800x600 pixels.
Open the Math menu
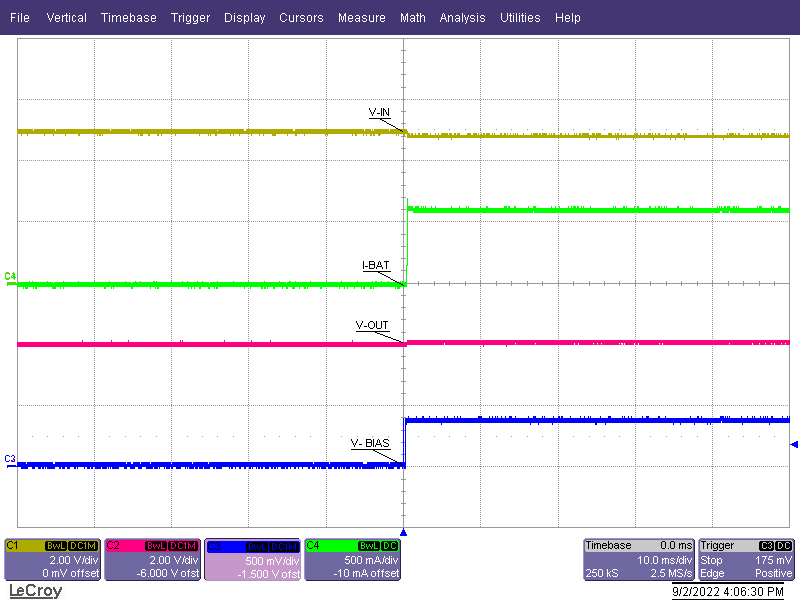pos(412,17)
